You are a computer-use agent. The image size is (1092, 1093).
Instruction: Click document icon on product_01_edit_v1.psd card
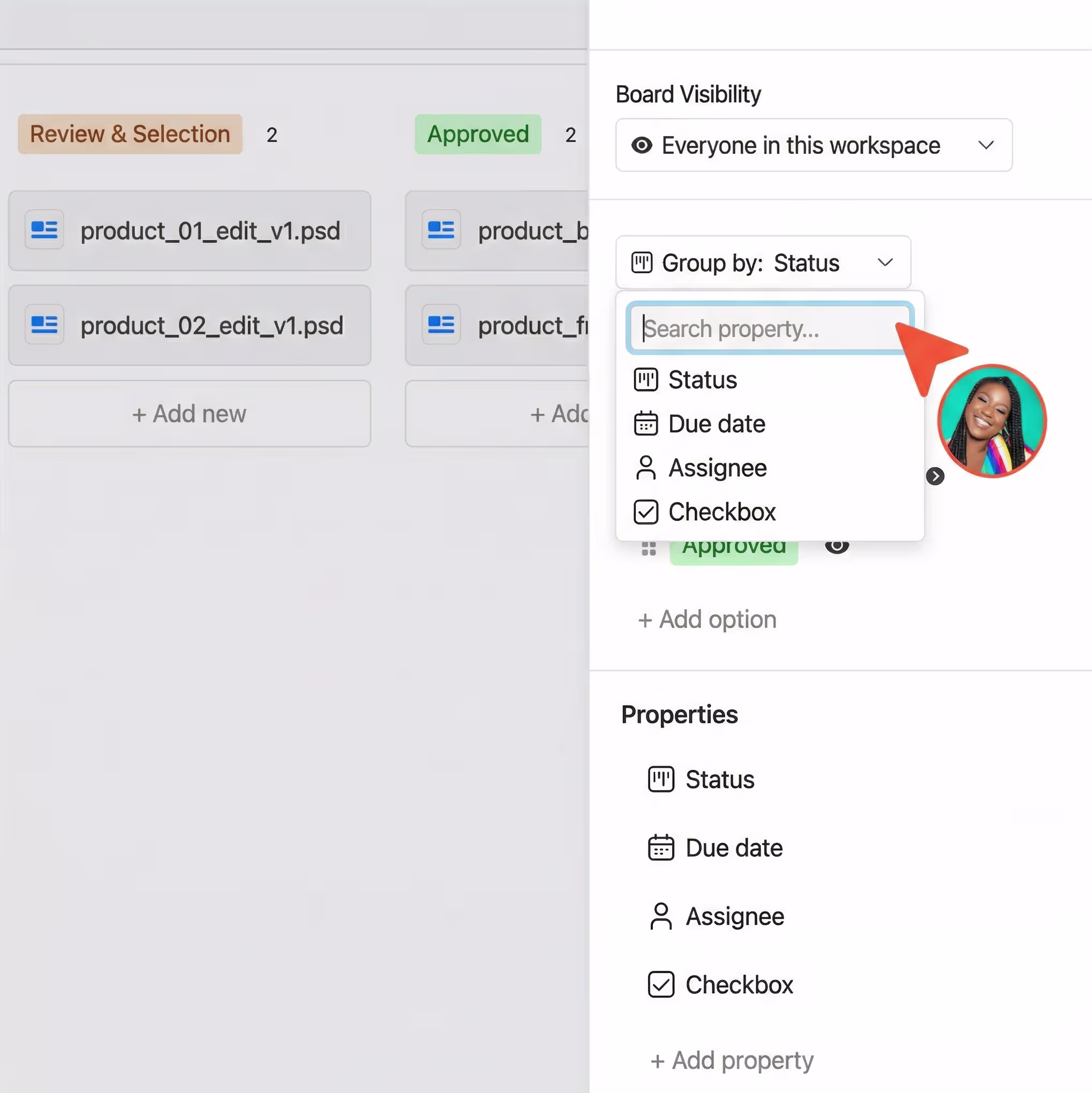[x=44, y=230]
